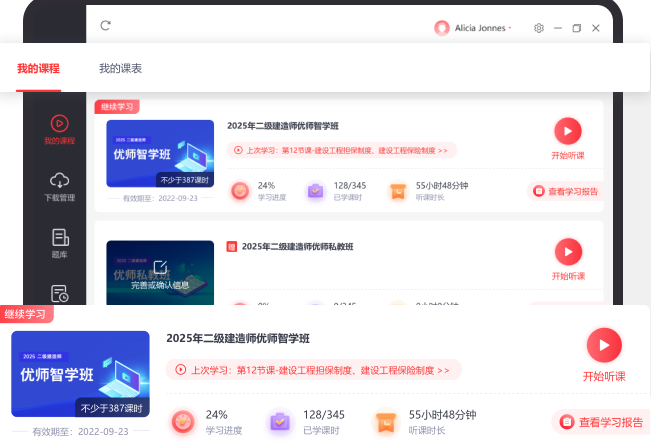This screenshot has height=447, width=651.
Task: Click the 听课时长 orange icon in enlarged card
Action: 386,422
